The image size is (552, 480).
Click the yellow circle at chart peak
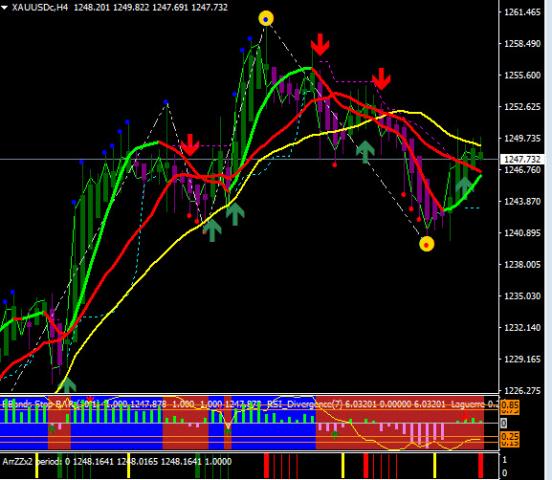tap(266, 18)
